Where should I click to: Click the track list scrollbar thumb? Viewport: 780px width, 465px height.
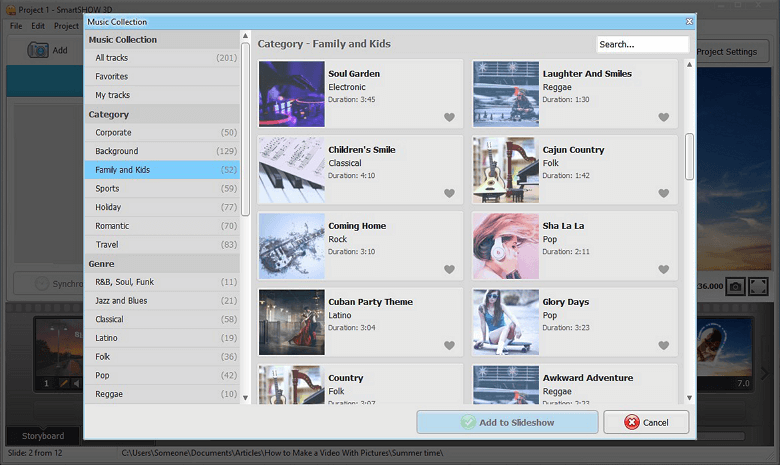(689, 156)
